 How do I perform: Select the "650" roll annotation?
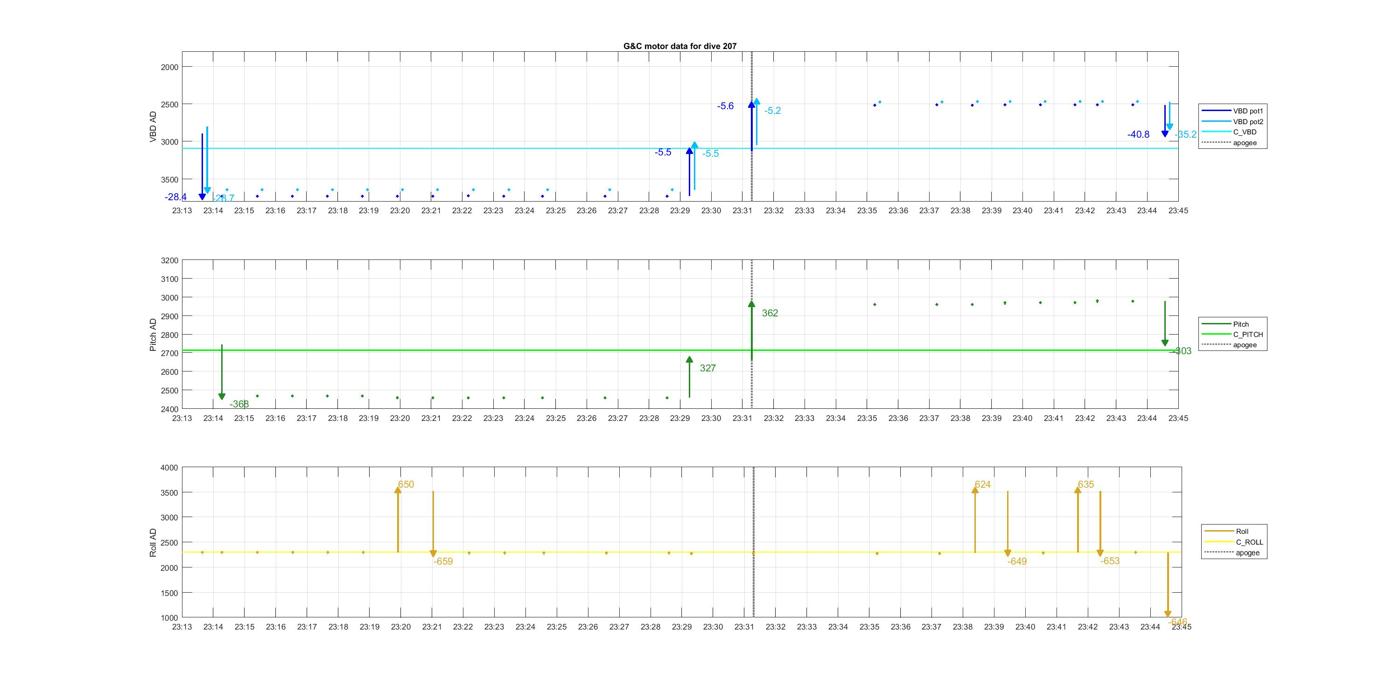click(x=406, y=484)
